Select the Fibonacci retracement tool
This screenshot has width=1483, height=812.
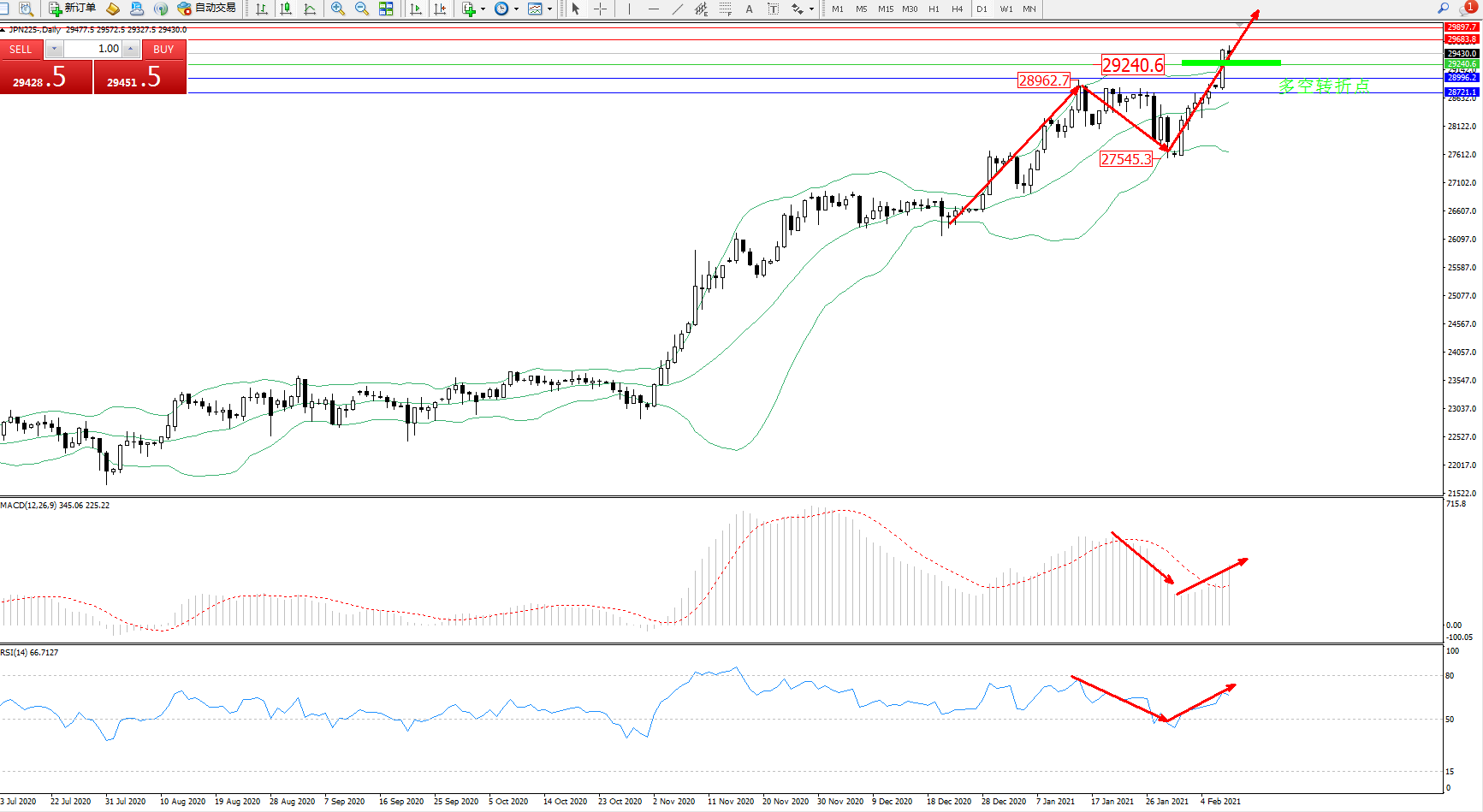click(725, 9)
